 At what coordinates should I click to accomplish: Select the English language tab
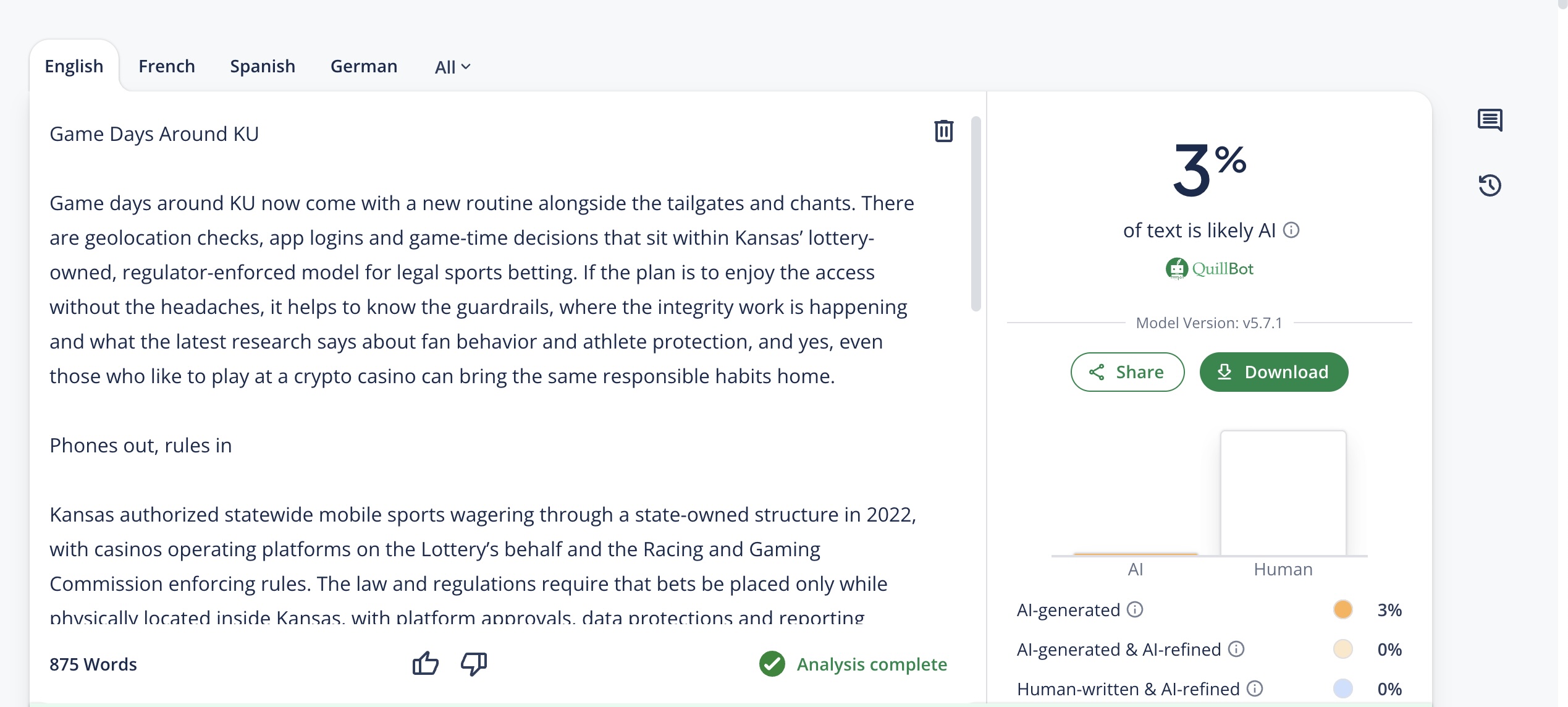tap(74, 66)
